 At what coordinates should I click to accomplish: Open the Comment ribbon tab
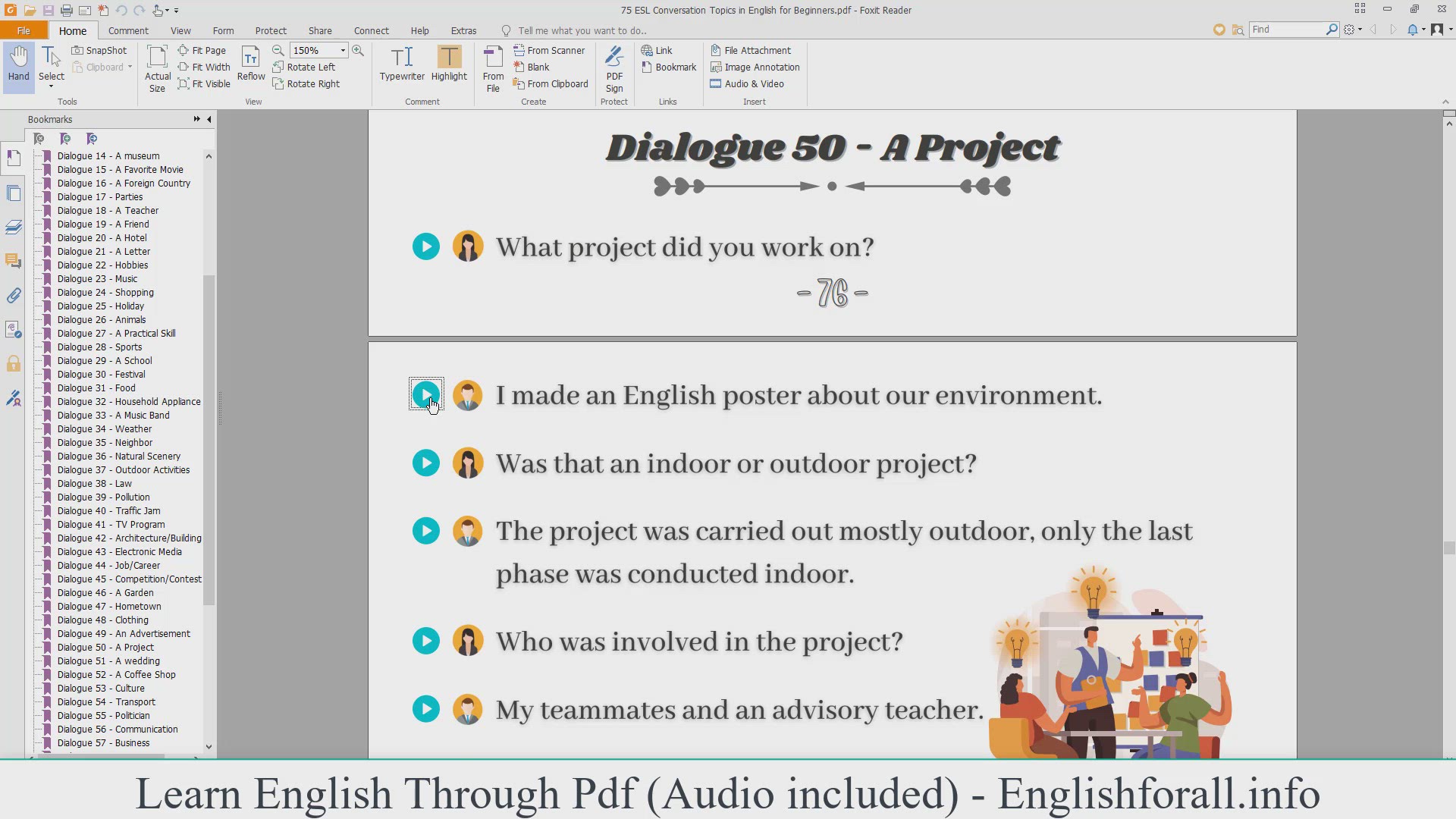click(x=128, y=30)
